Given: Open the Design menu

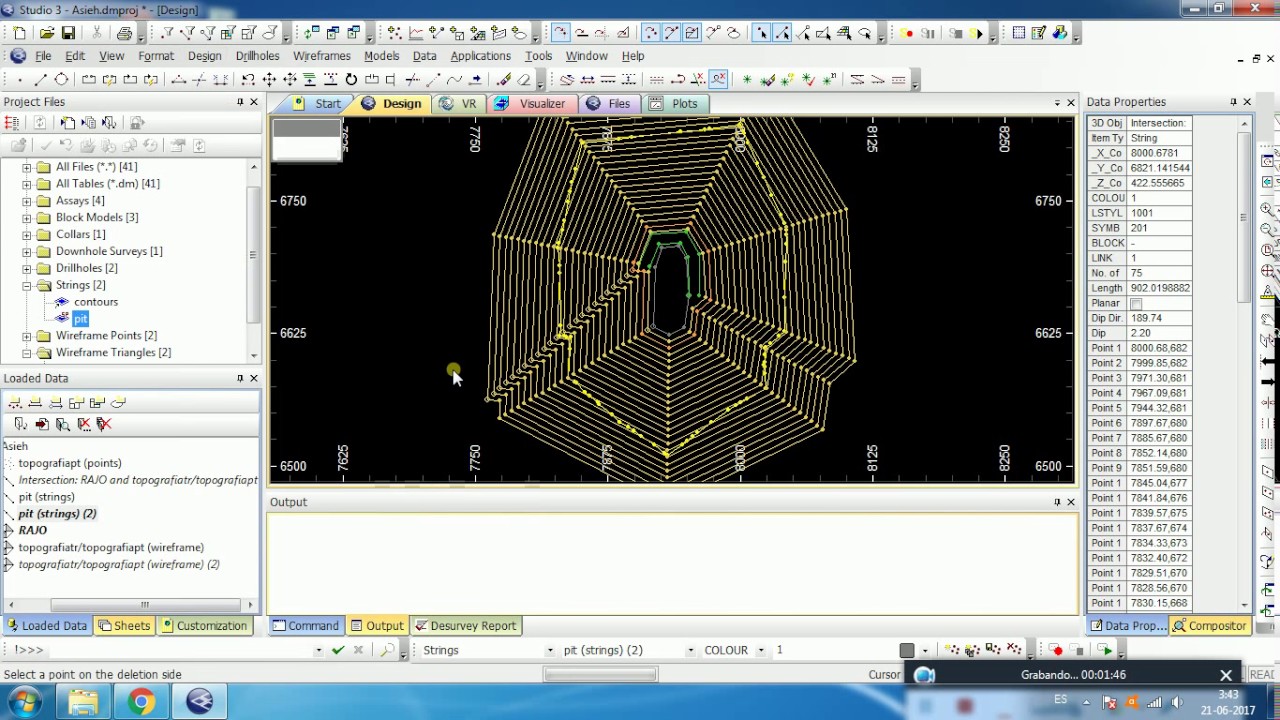Looking at the screenshot, I should [204, 56].
